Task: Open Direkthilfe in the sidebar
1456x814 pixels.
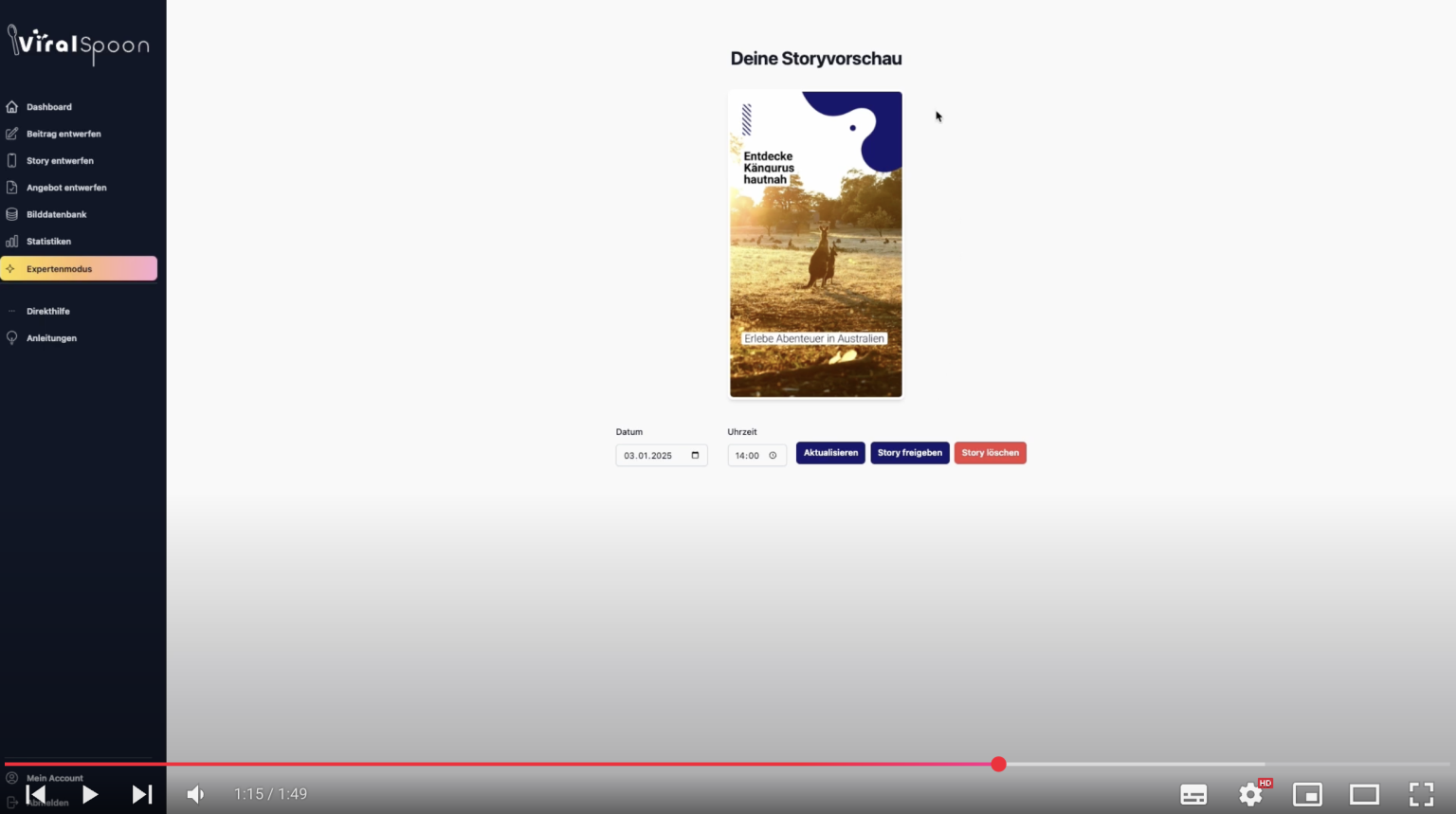Action: point(47,311)
